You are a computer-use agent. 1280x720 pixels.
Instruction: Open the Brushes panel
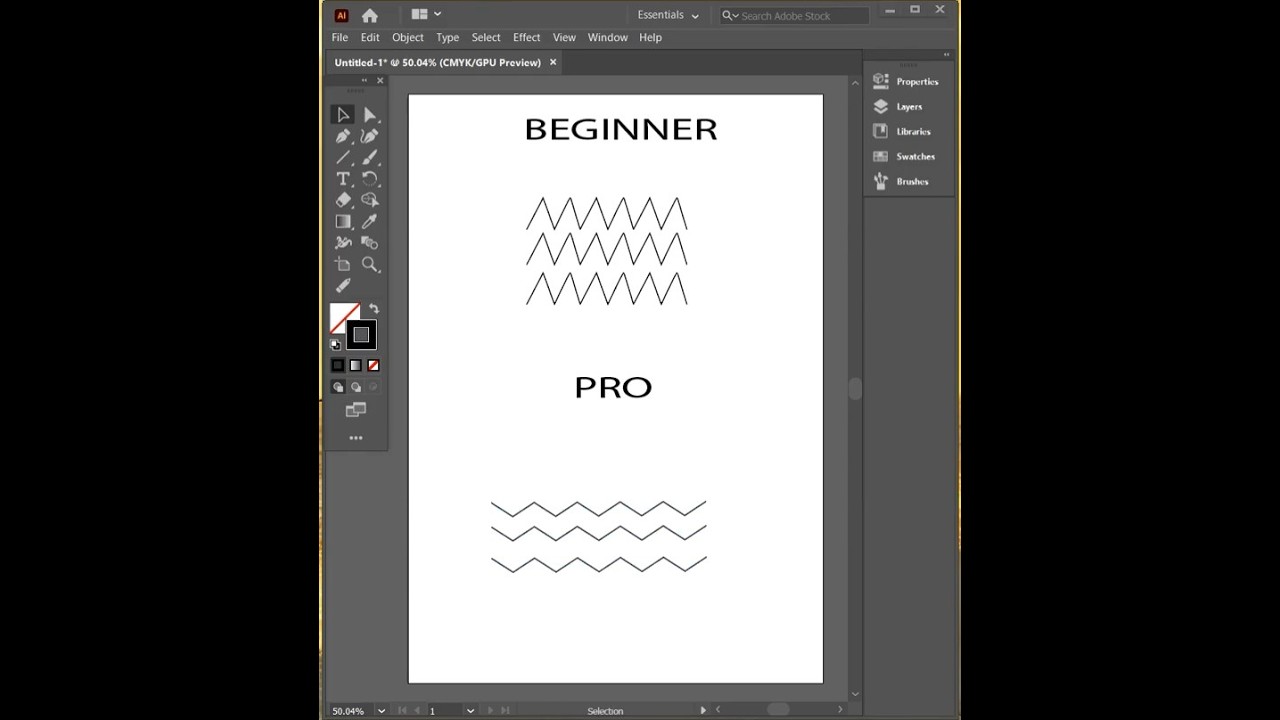(x=901, y=182)
